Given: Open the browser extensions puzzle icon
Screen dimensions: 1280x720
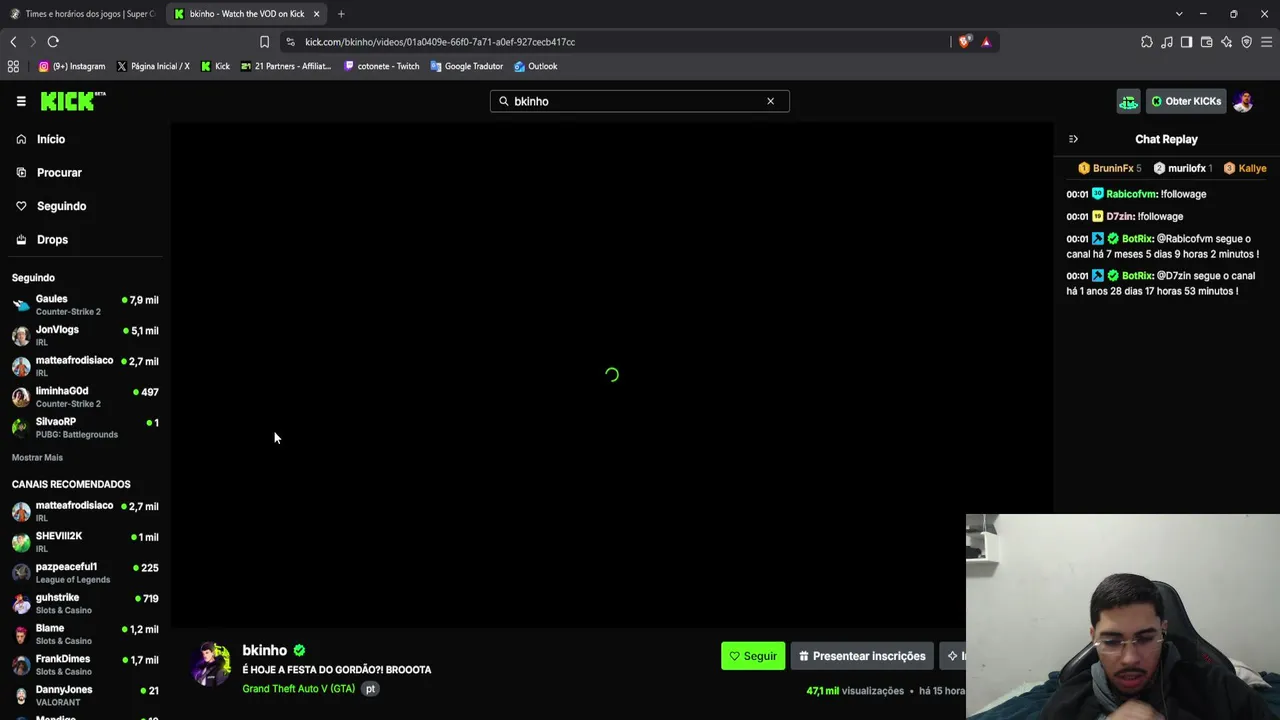Looking at the screenshot, I should coord(1146,42).
